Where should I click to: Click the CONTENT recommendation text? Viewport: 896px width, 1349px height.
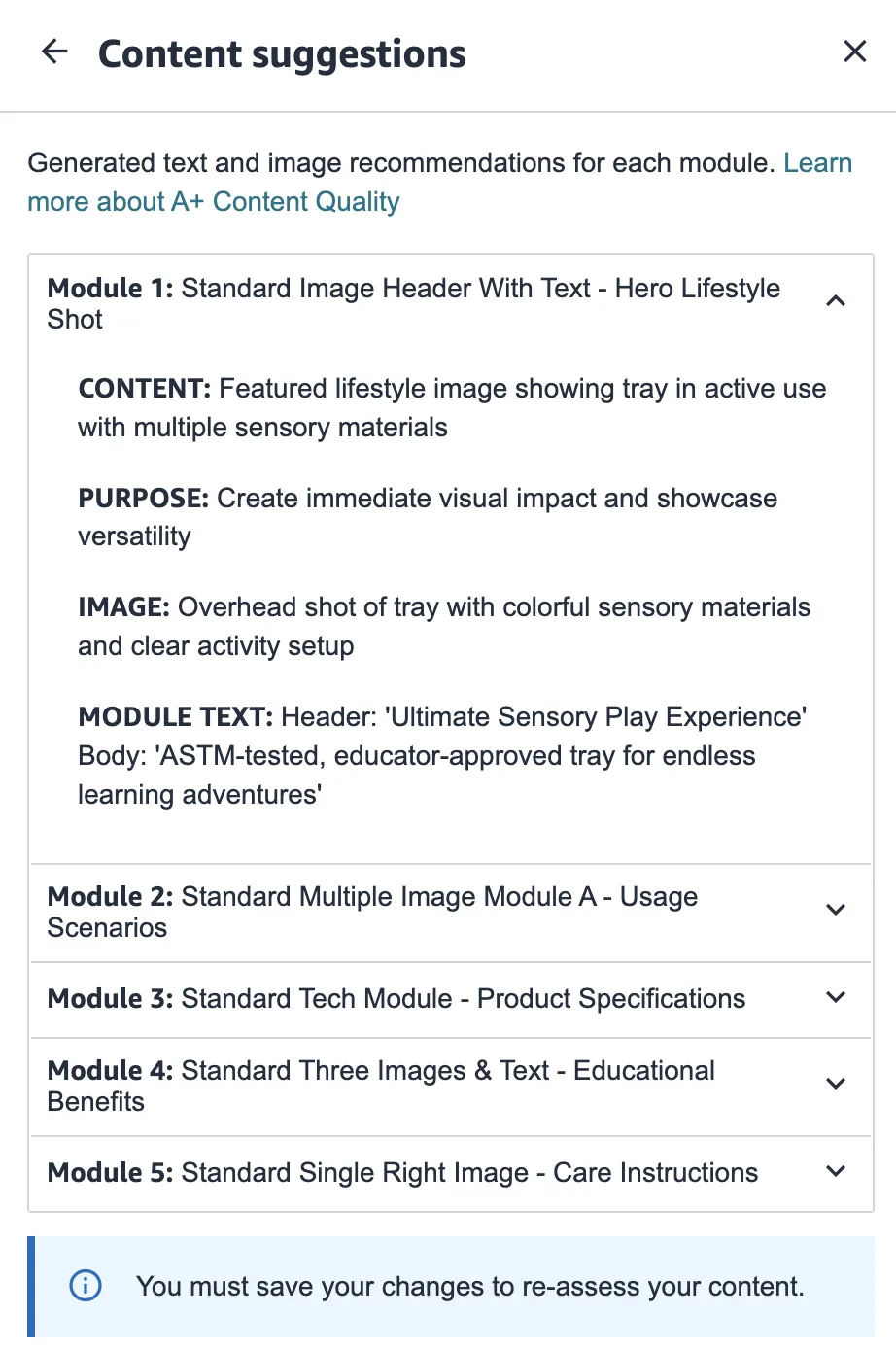(452, 407)
